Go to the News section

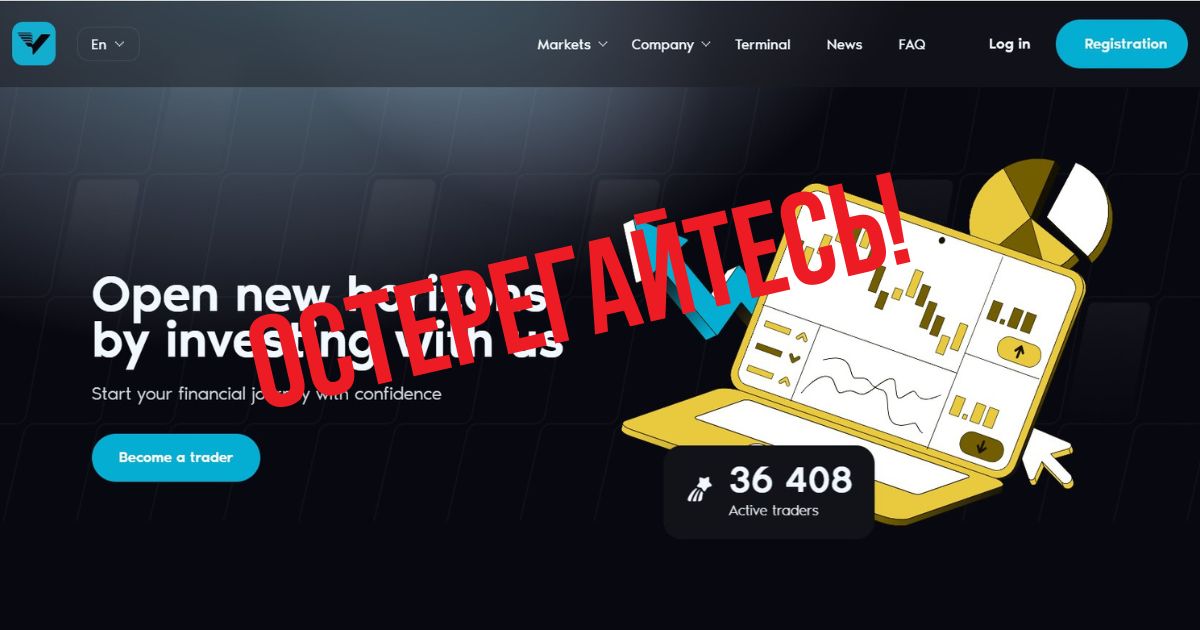(x=844, y=44)
